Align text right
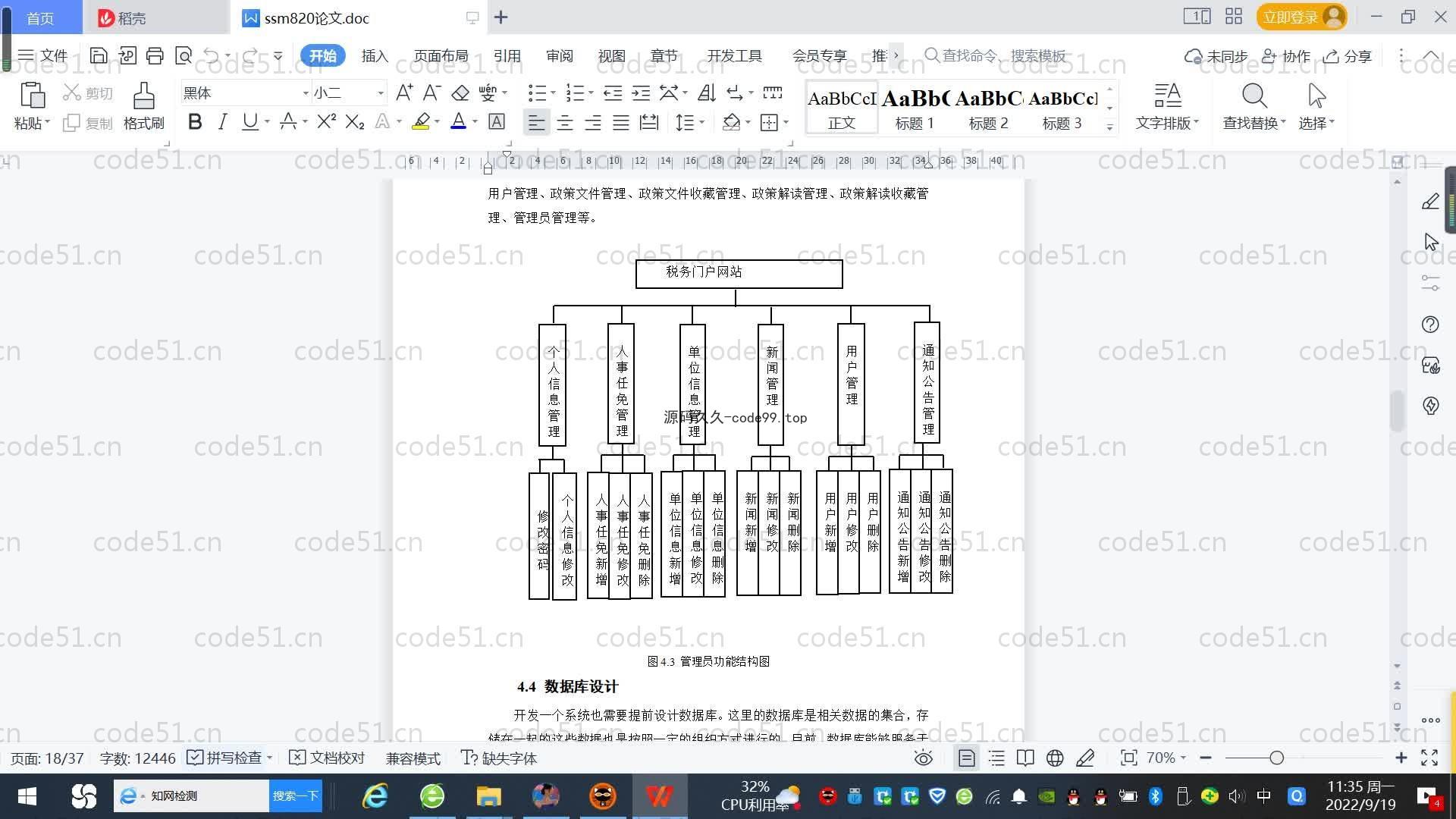 [593, 122]
